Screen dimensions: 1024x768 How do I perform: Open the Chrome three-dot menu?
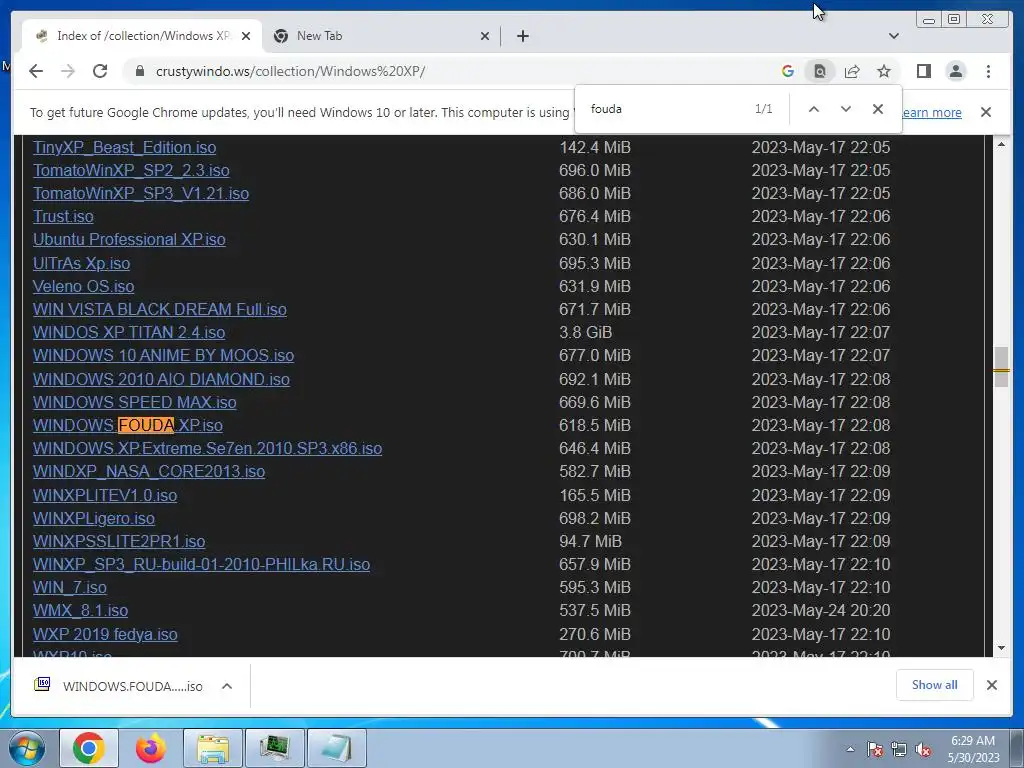(988, 71)
